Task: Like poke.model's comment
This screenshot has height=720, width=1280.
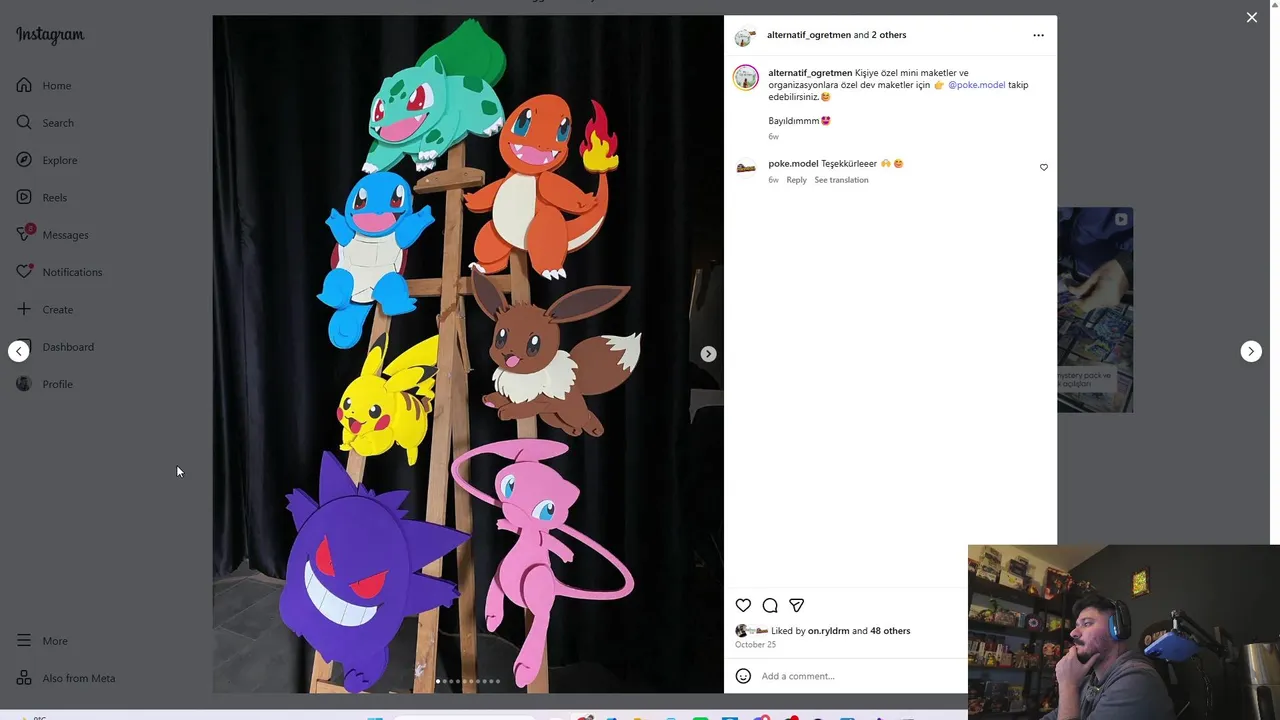Action: (x=1043, y=168)
